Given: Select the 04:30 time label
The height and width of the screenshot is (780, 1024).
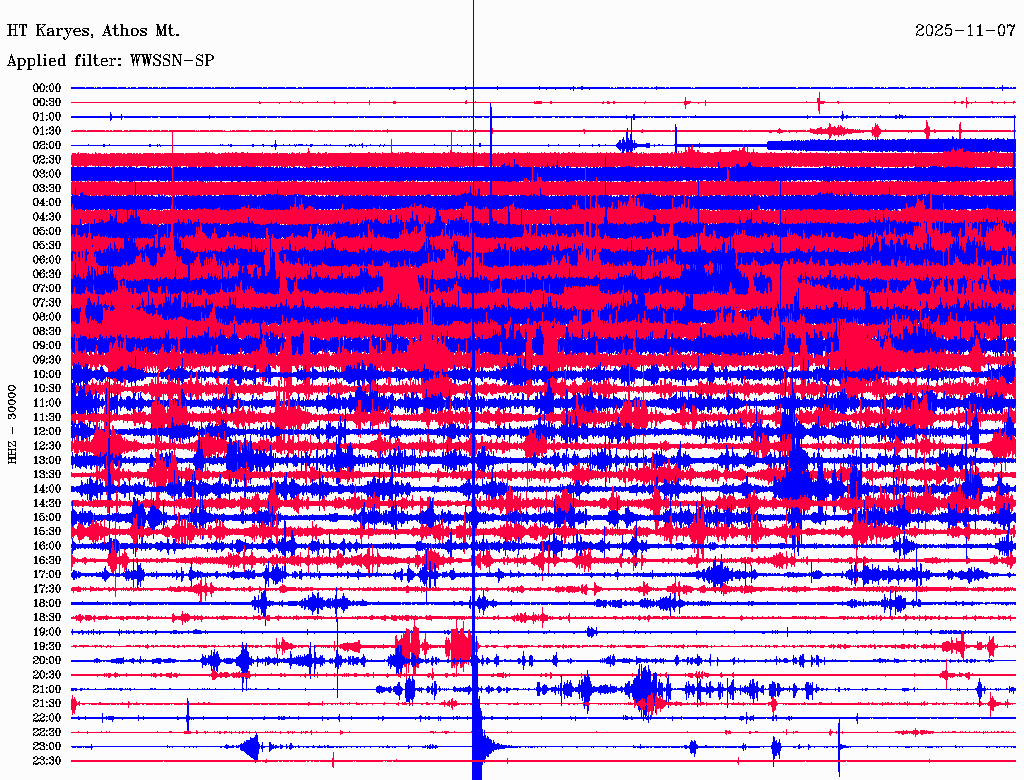Looking at the screenshot, I should (x=47, y=217).
